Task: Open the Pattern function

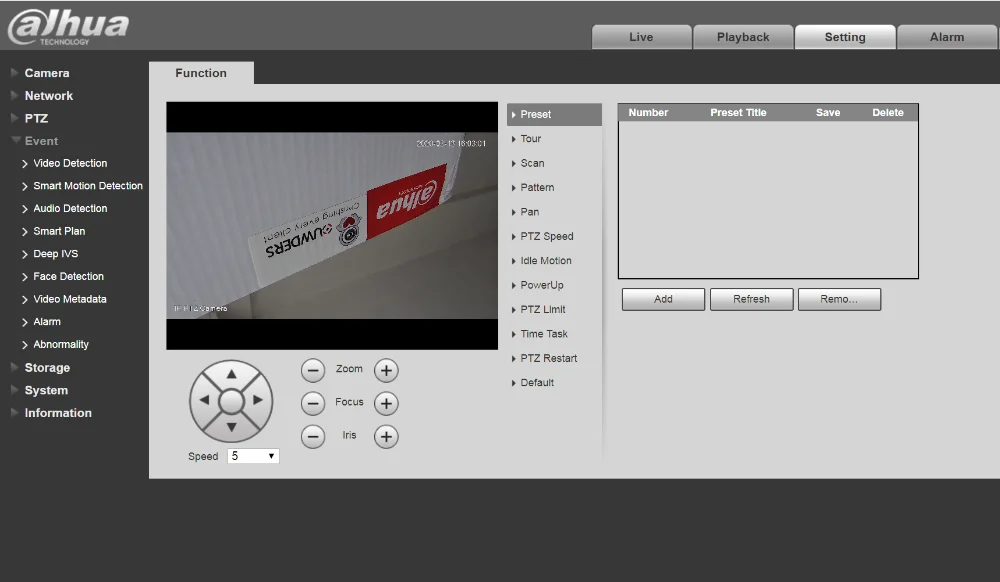Action: coord(537,187)
